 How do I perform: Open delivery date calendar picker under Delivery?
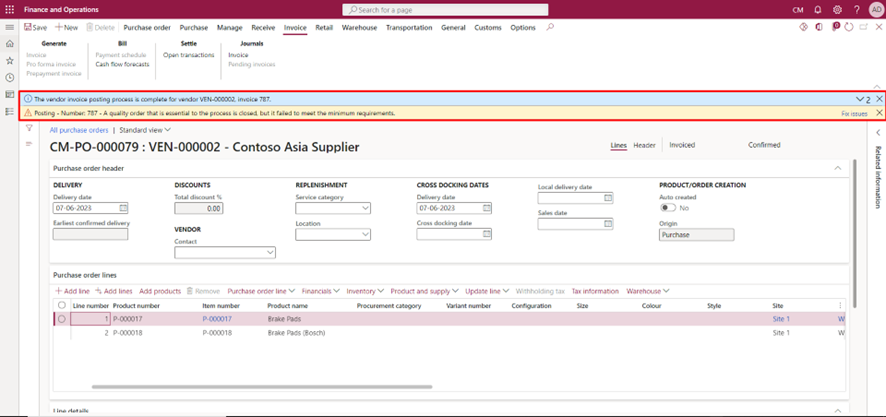point(123,208)
